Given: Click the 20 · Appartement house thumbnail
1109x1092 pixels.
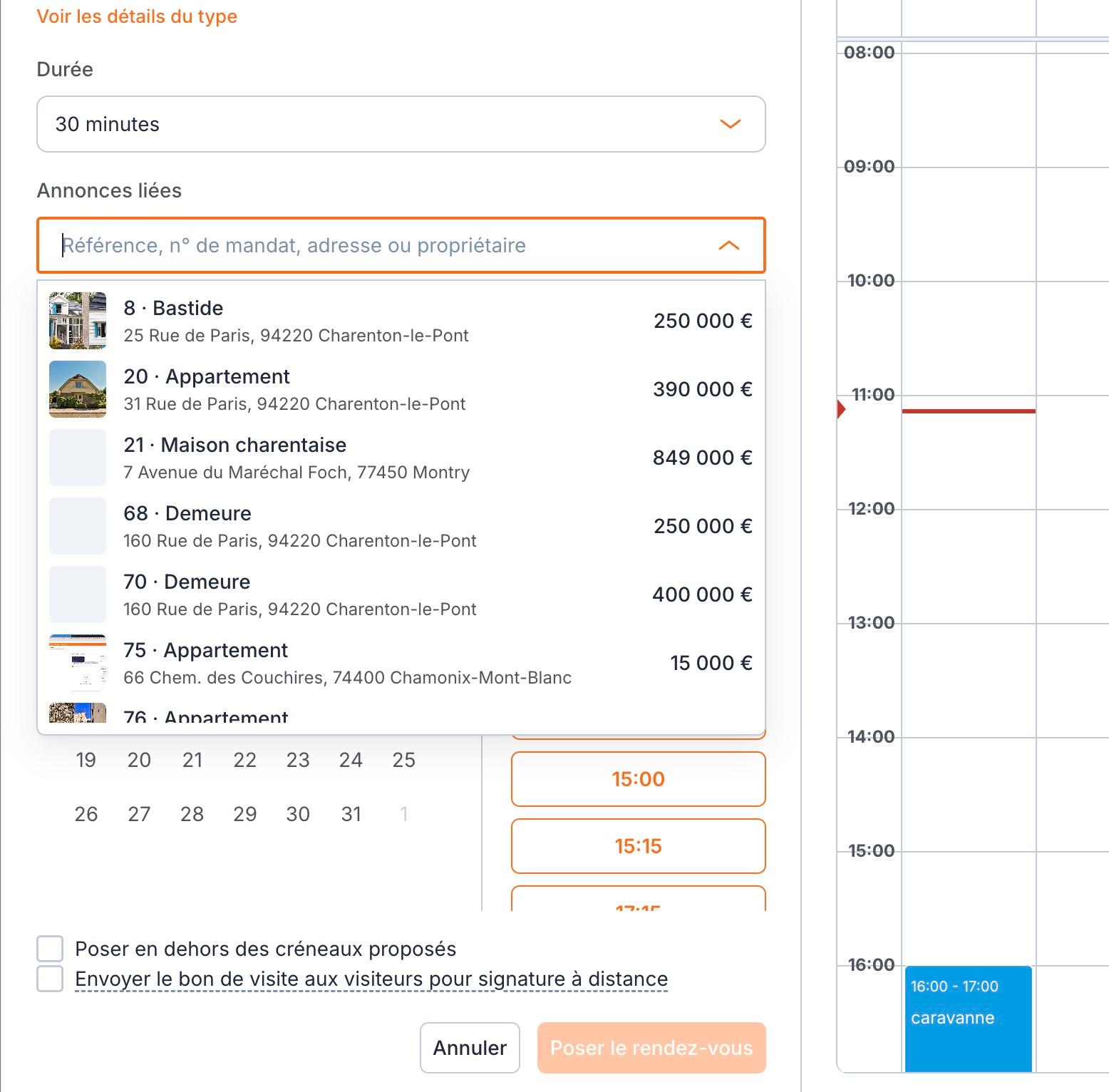Looking at the screenshot, I should click(x=78, y=389).
